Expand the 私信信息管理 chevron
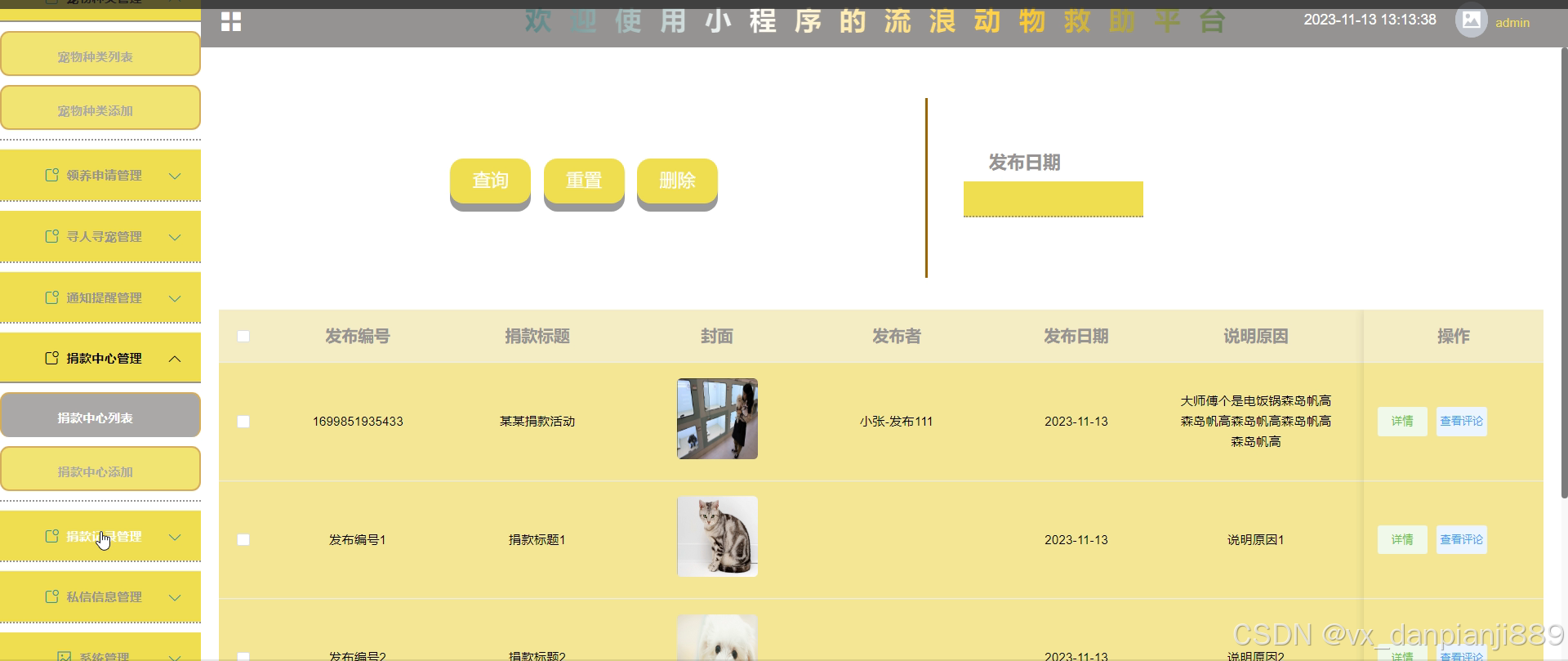The width and height of the screenshot is (1568, 661). tap(175, 597)
